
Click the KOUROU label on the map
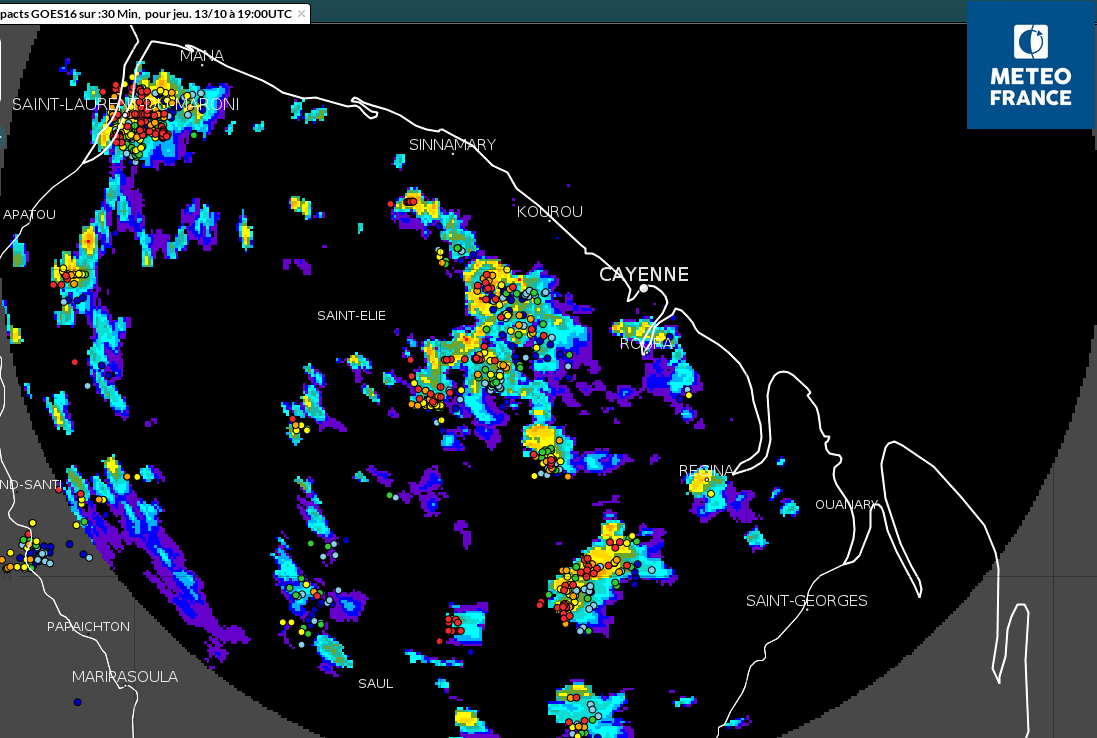click(550, 212)
